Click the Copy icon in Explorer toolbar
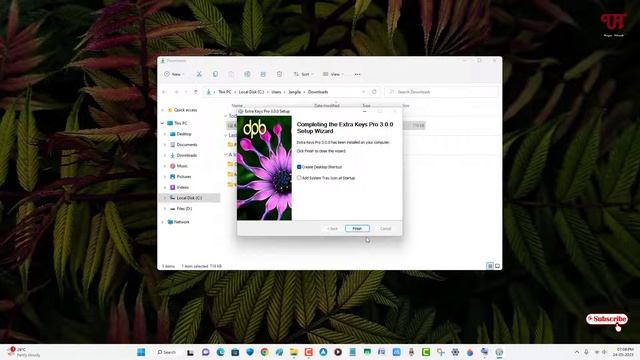The height and width of the screenshot is (360, 640). (x=215, y=74)
